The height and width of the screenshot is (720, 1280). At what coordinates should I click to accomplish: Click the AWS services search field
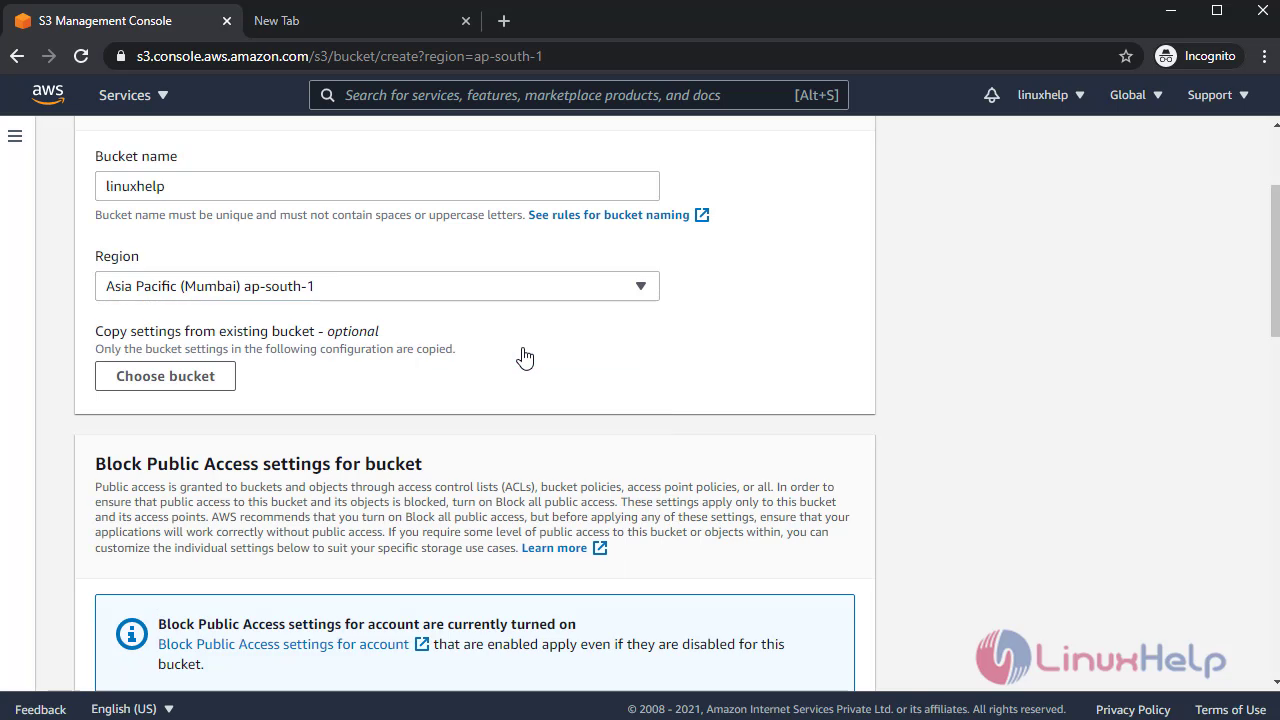point(579,95)
